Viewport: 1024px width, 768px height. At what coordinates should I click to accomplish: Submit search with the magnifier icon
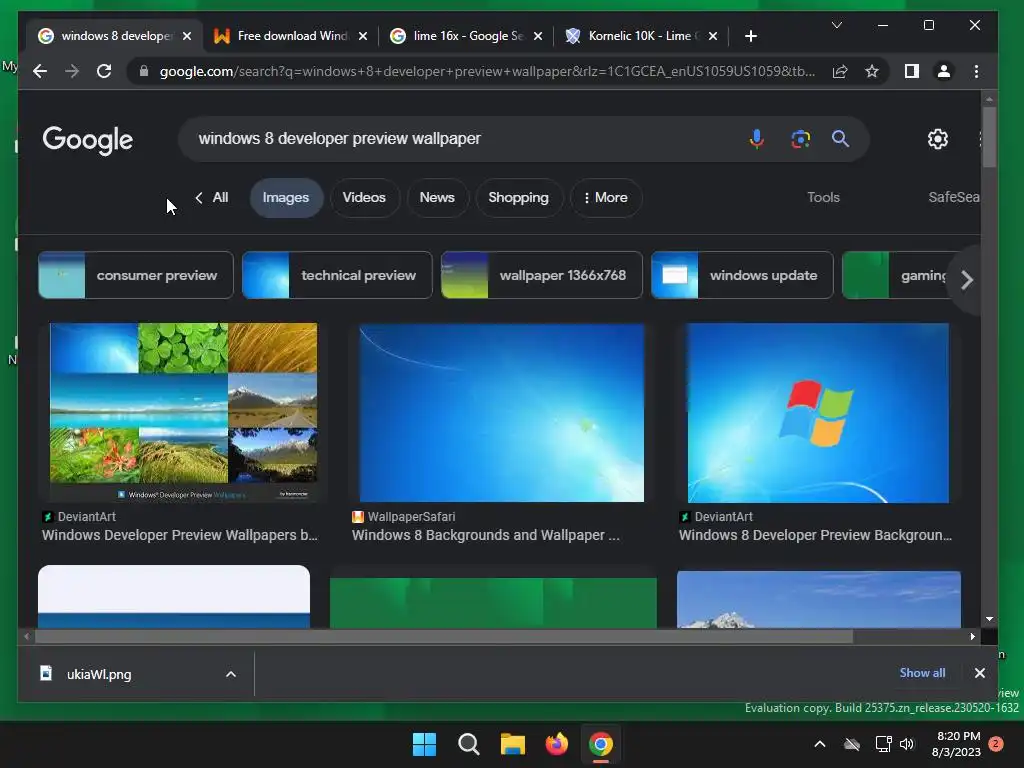[840, 138]
